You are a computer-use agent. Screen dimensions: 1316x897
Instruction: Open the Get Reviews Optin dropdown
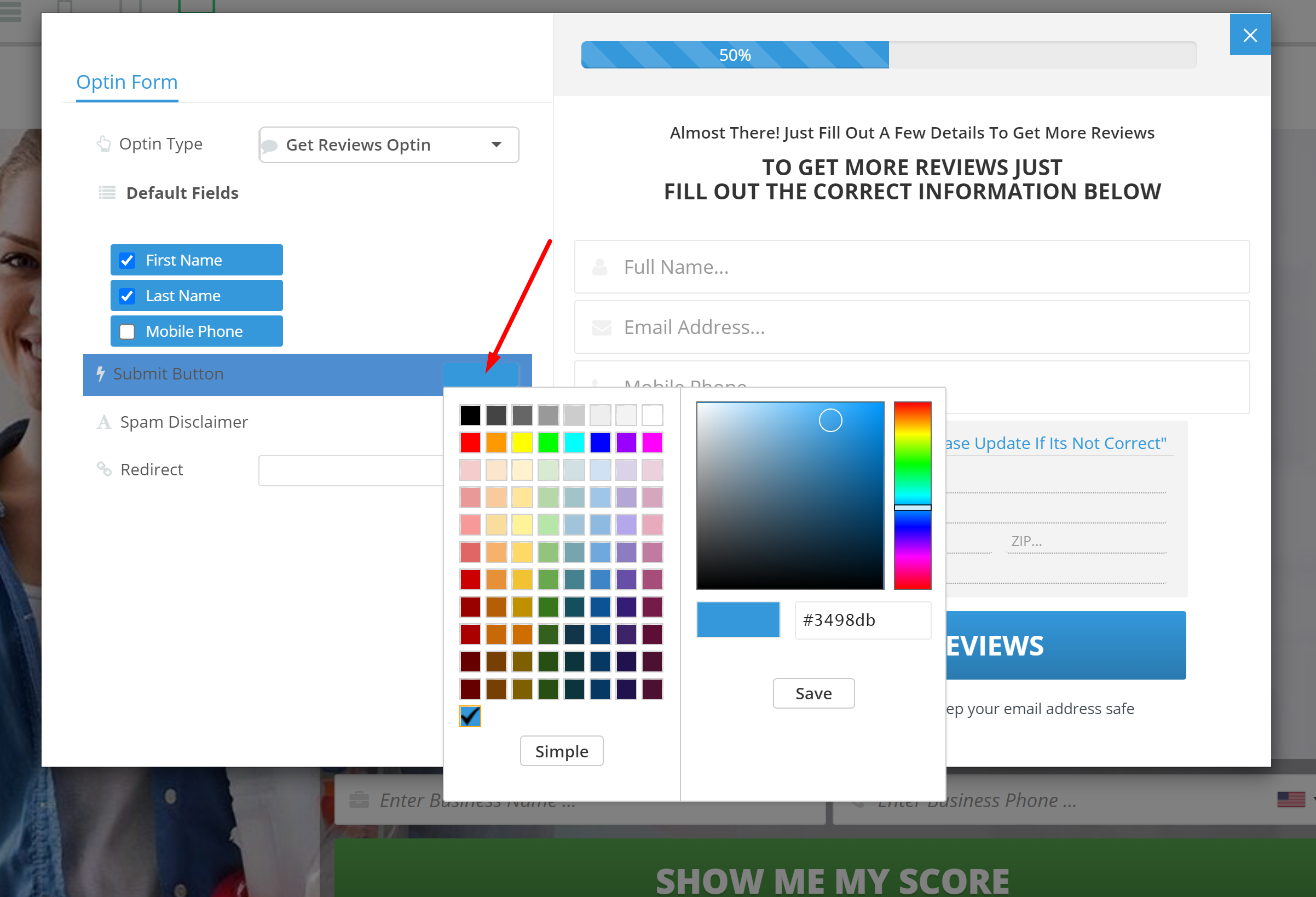(389, 145)
